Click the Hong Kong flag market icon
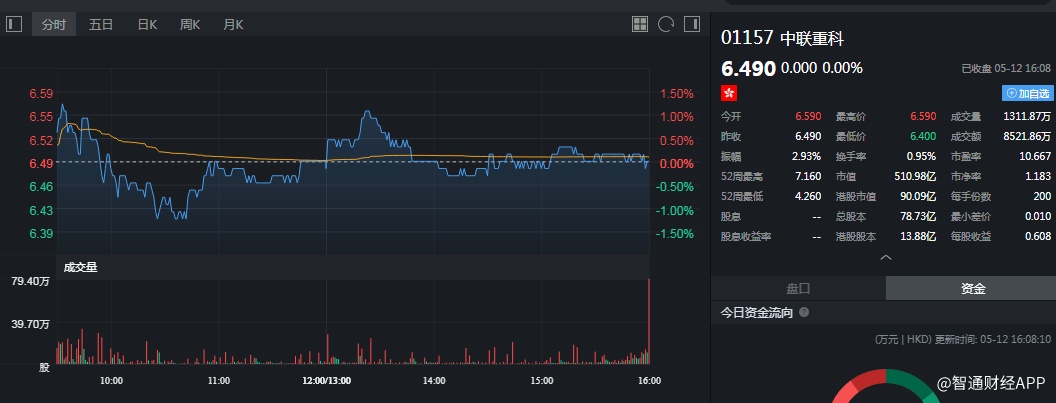Screen dimensions: 1056x403 pos(729,93)
